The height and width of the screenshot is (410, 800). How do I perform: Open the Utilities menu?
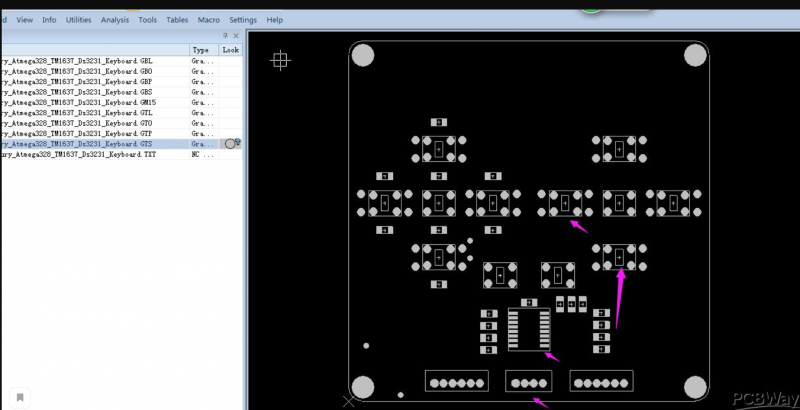point(79,20)
